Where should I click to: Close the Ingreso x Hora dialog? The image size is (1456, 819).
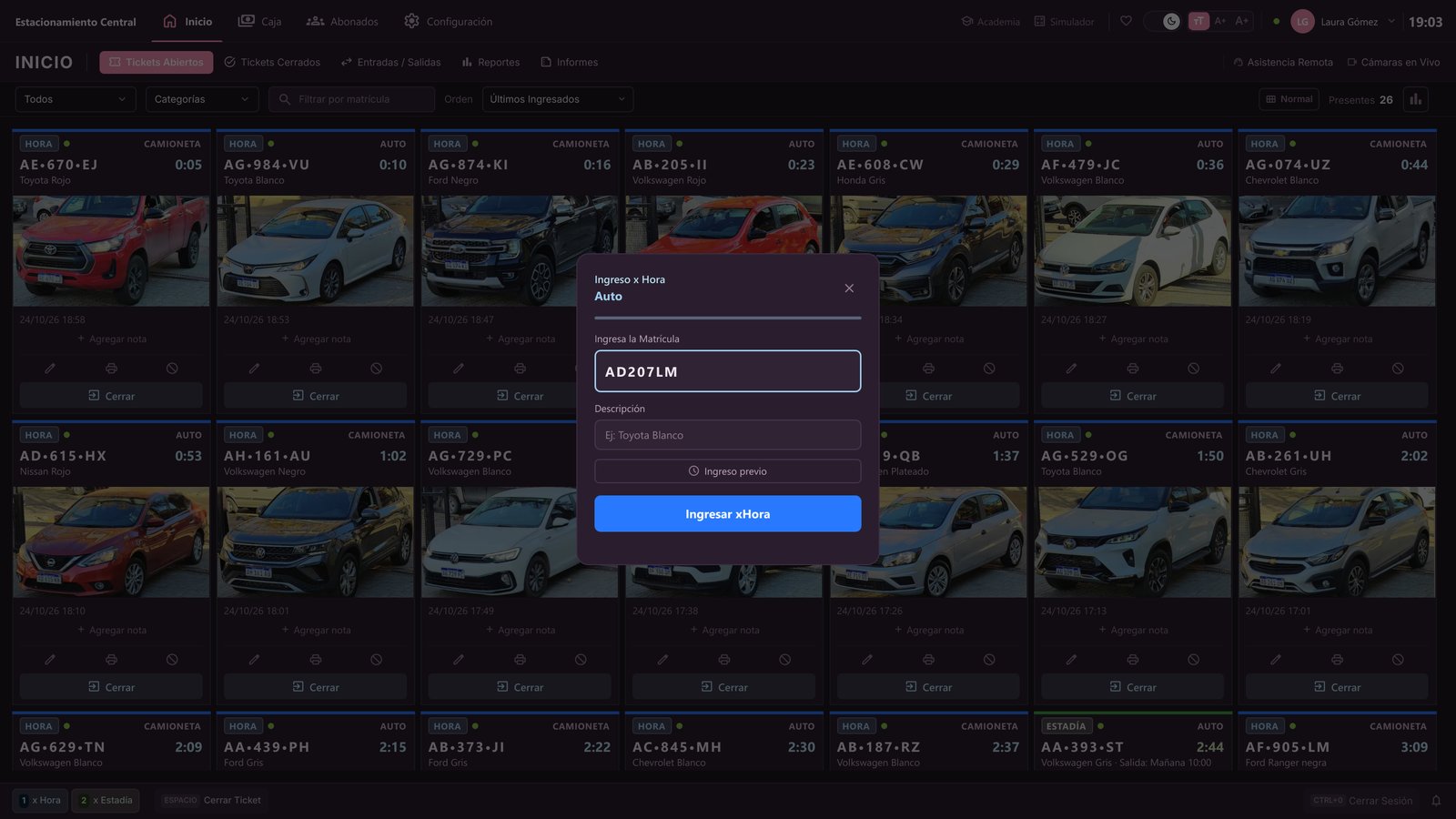pyautogui.click(x=849, y=288)
